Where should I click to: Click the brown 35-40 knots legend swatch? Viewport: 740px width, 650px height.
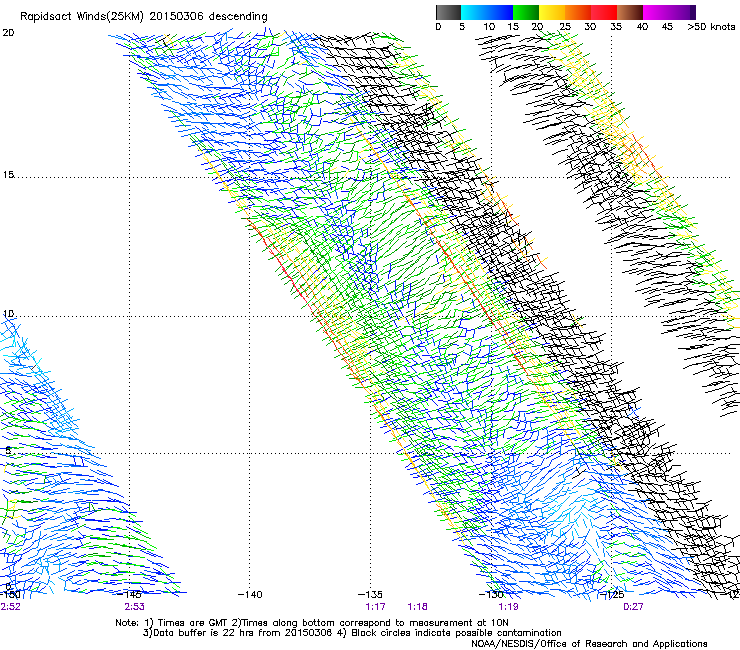pyautogui.click(x=630, y=12)
